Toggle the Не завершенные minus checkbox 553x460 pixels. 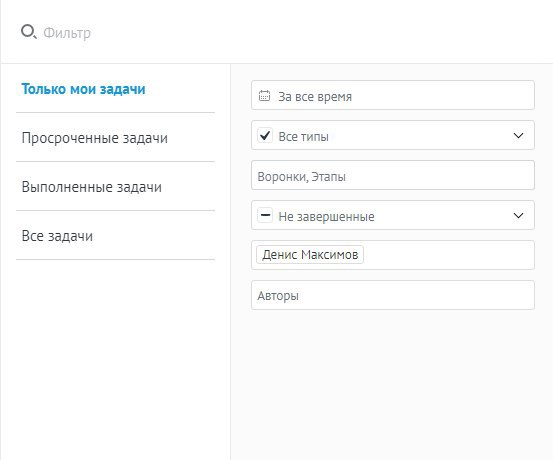265,215
